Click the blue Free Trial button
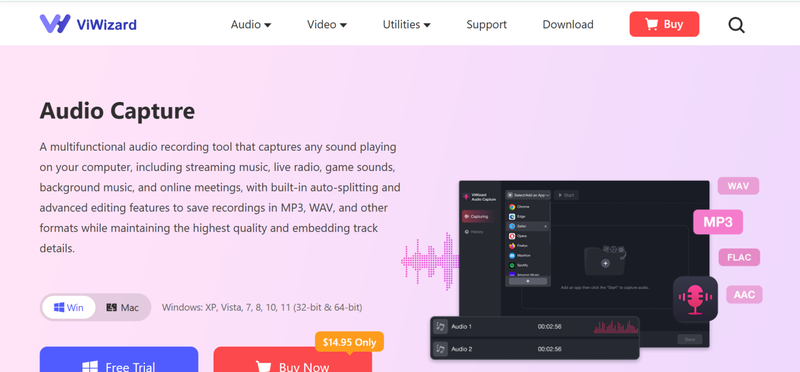Screen dimensions: 800x372 119,360
